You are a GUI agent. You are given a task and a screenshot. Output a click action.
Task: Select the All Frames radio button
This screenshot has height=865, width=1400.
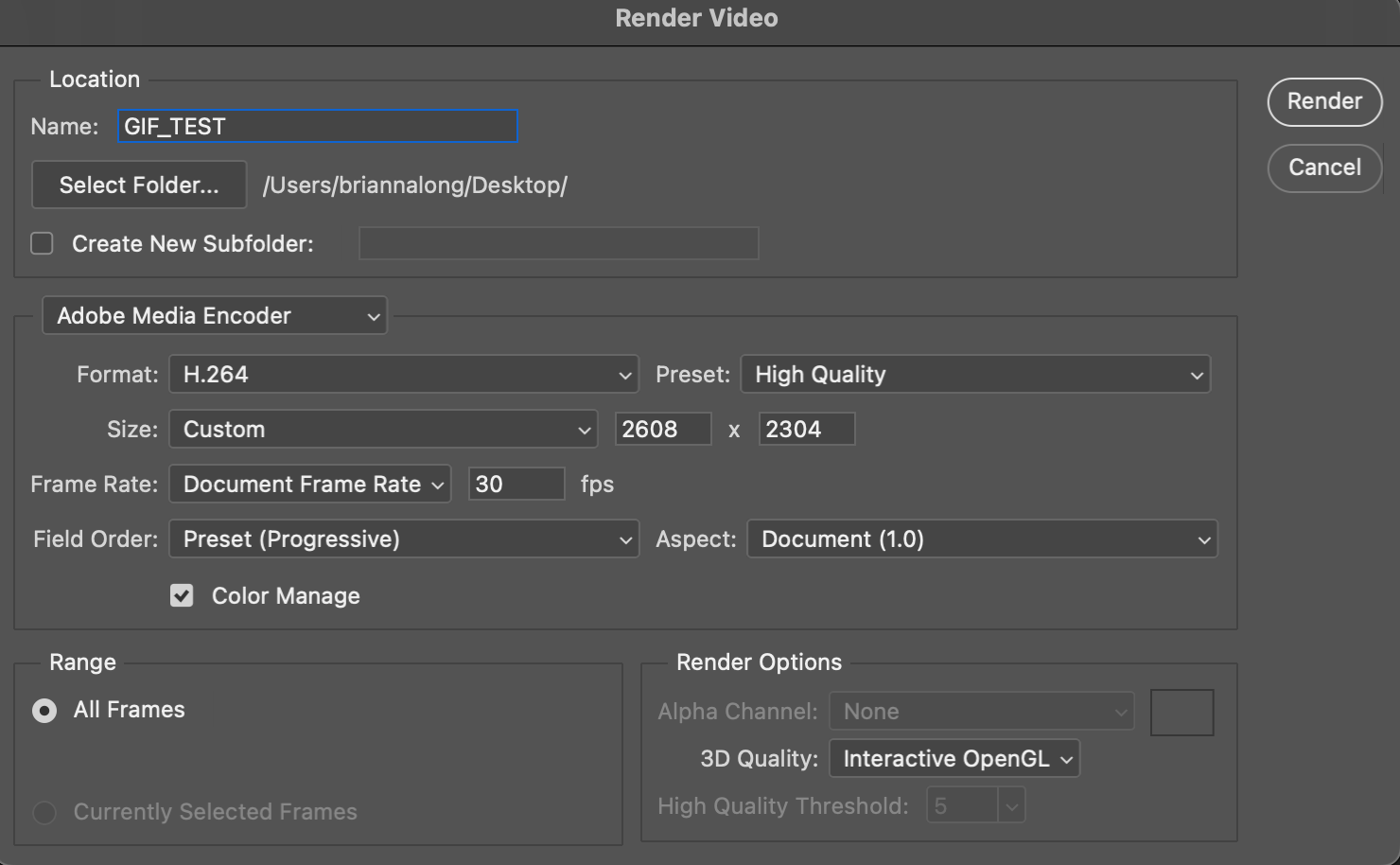pyautogui.click(x=44, y=710)
